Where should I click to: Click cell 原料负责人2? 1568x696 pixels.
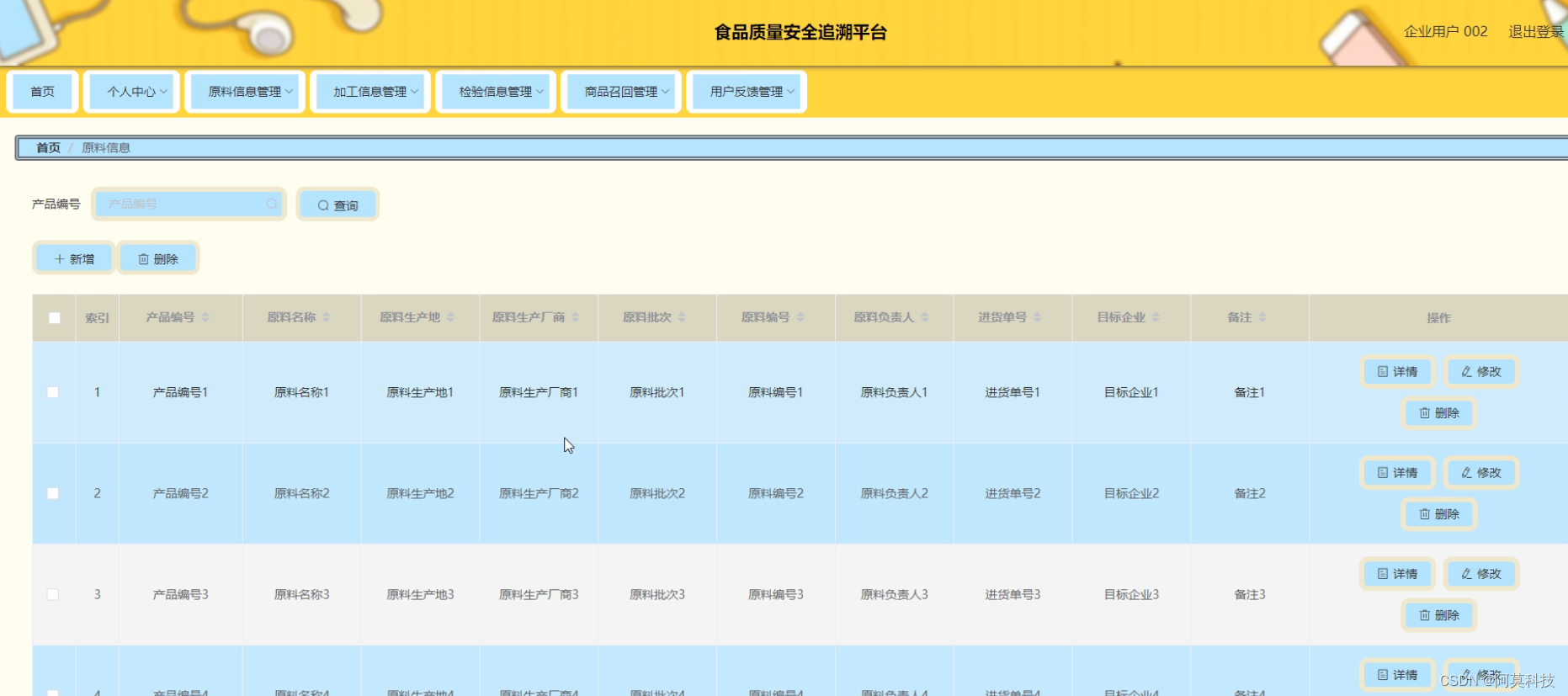click(x=894, y=493)
